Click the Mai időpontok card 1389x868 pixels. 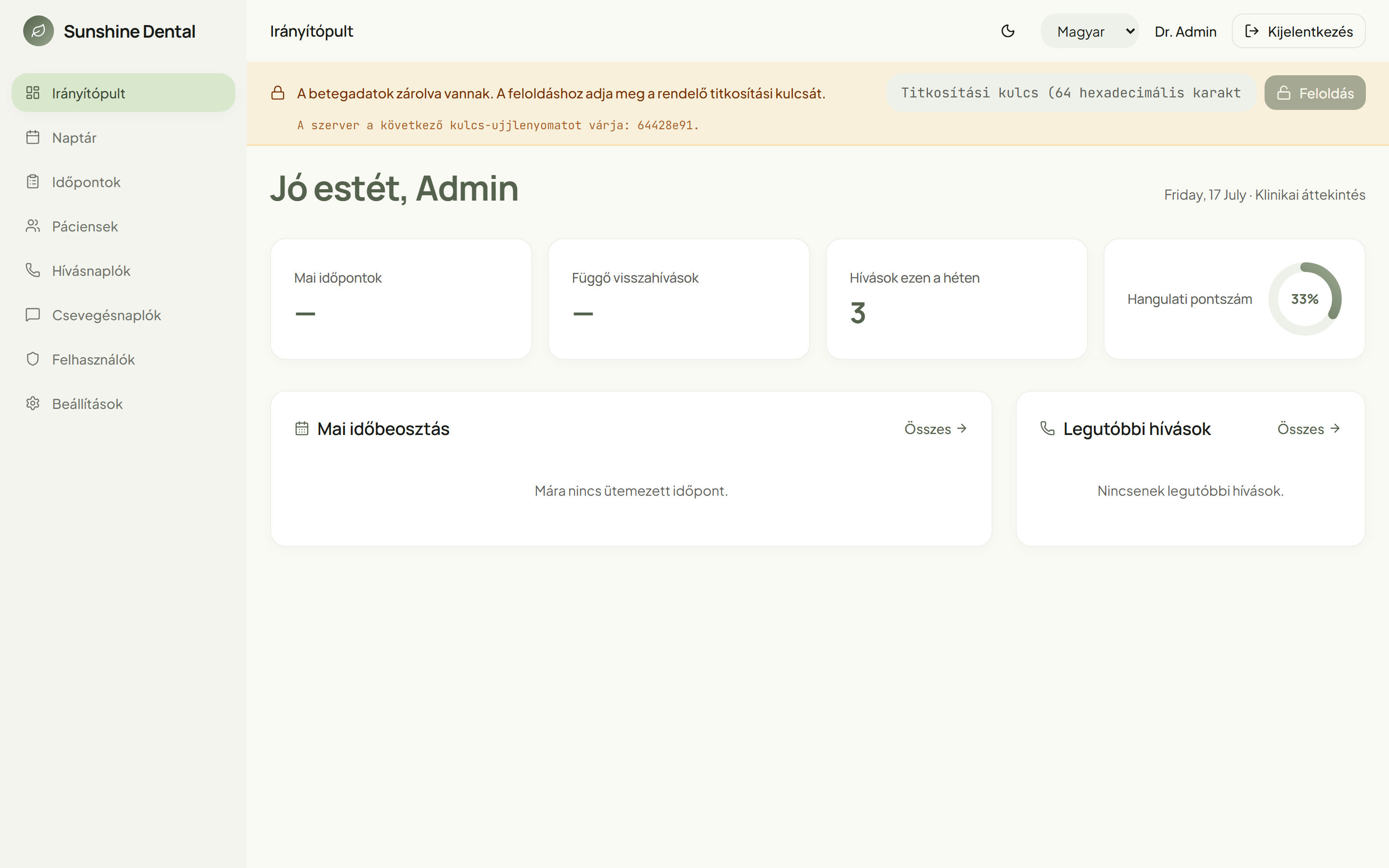click(x=401, y=299)
